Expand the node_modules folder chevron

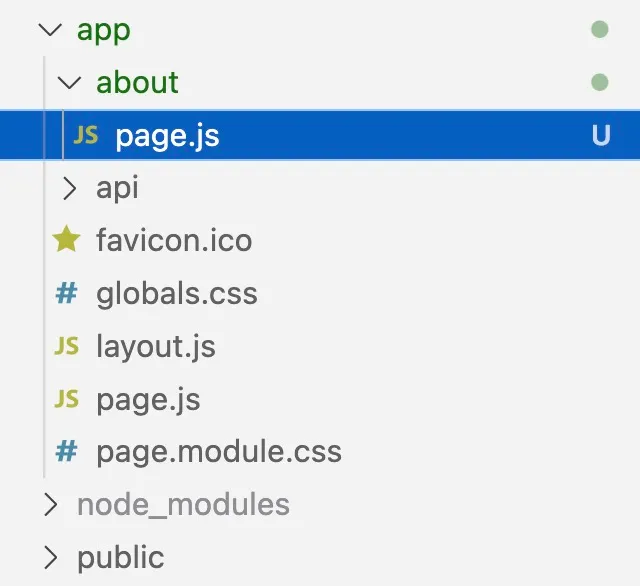[x=51, y=505]
